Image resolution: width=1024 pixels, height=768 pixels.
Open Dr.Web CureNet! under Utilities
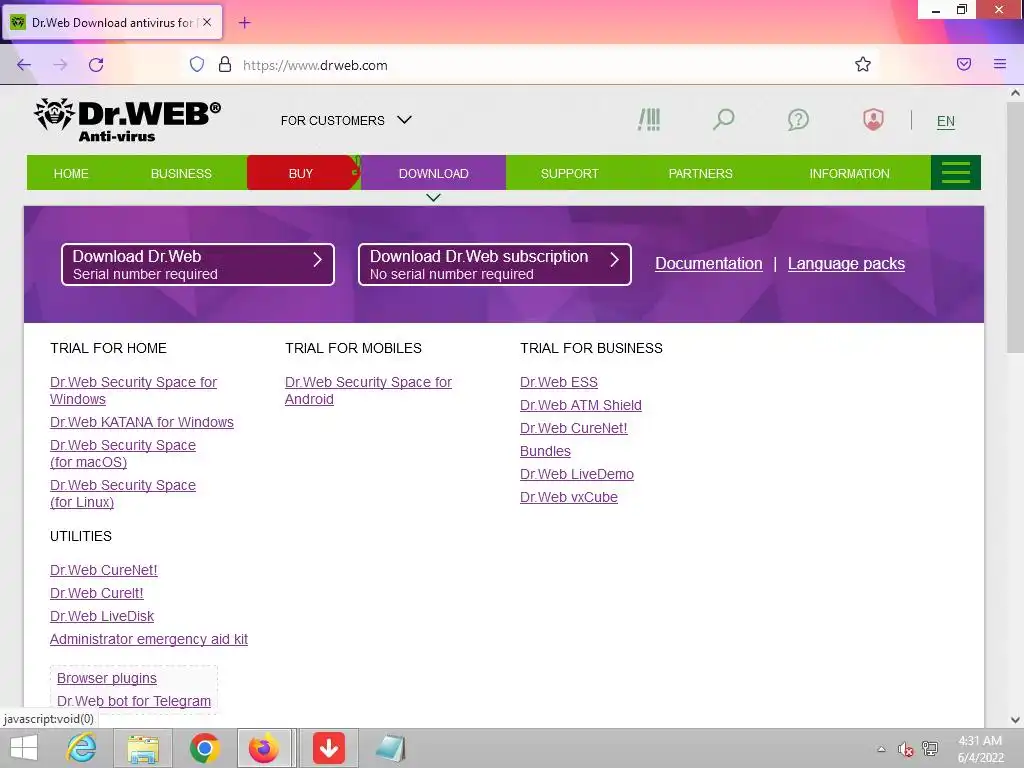tap(104, 570)
